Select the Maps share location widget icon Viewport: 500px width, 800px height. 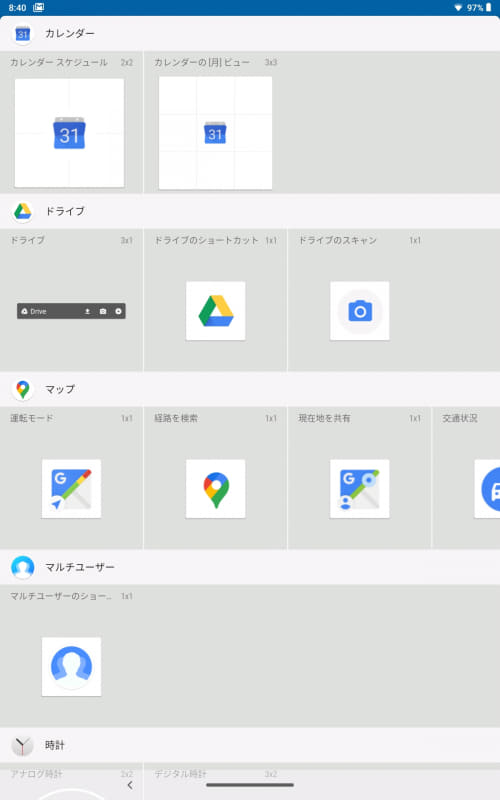coord(360,489)
